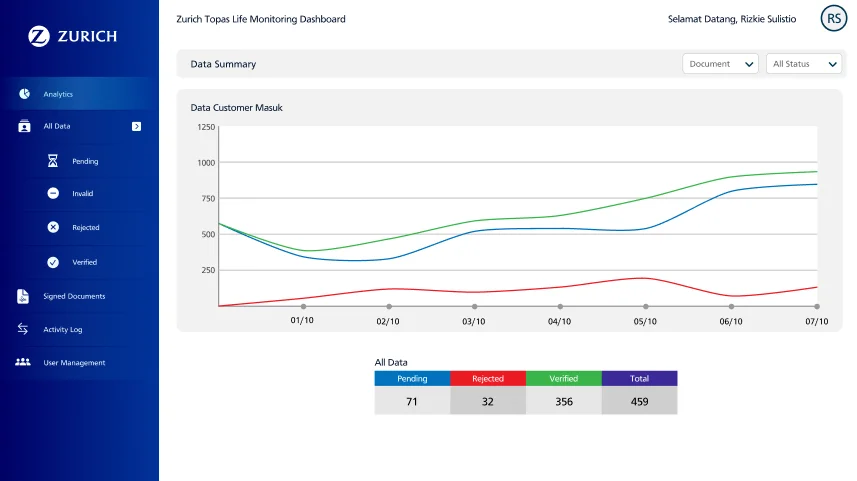This screenshot has height=481, width=857.
Task: Click the purple Total table header
Action: click(x=639, y=378)
